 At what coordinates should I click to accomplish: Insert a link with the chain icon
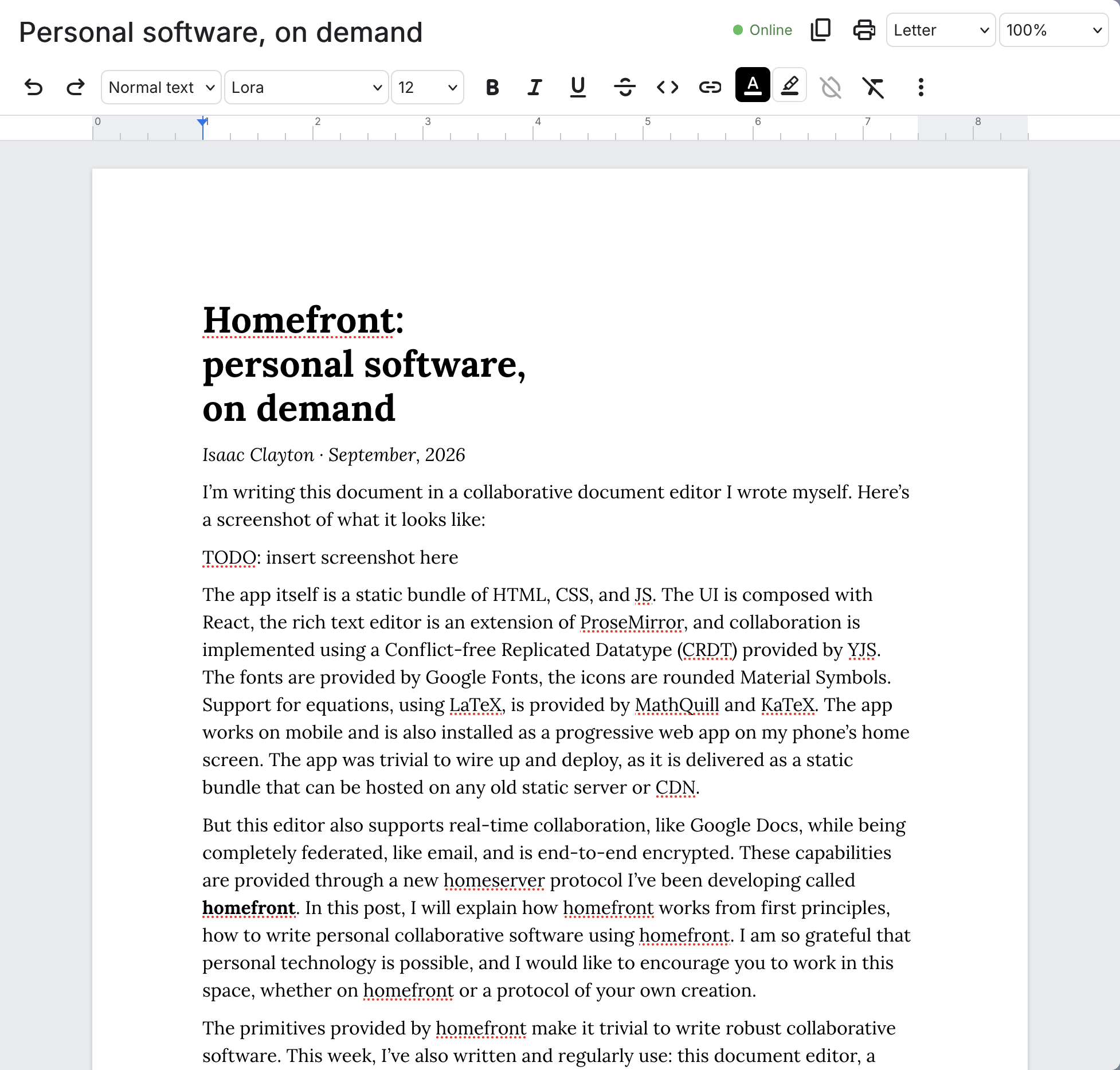710,87
